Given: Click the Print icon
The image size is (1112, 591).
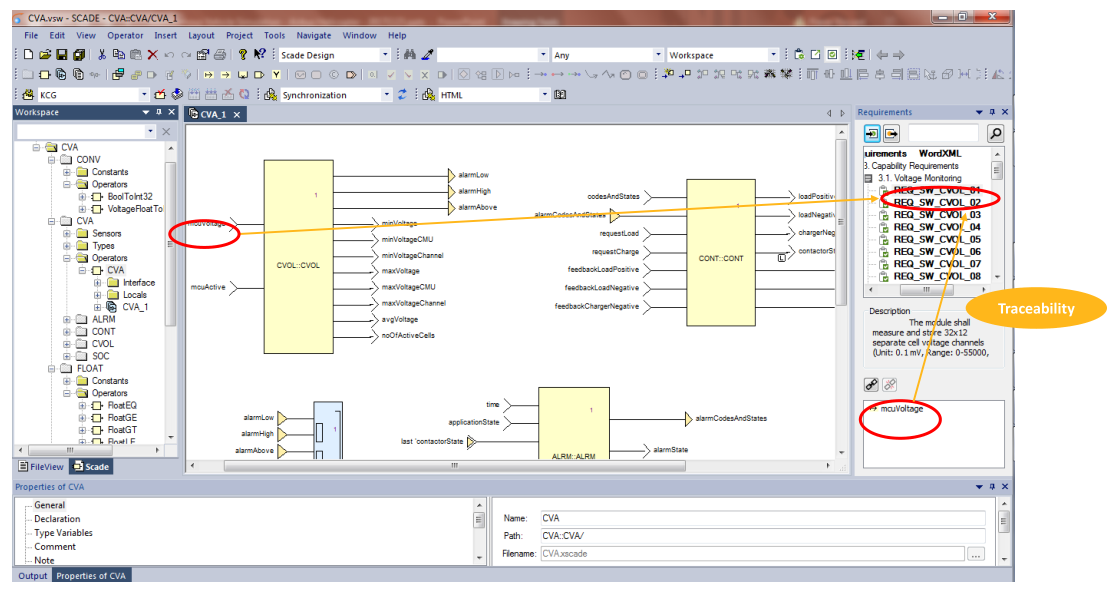Looking at the screenshot, I should tap(220, 55).
